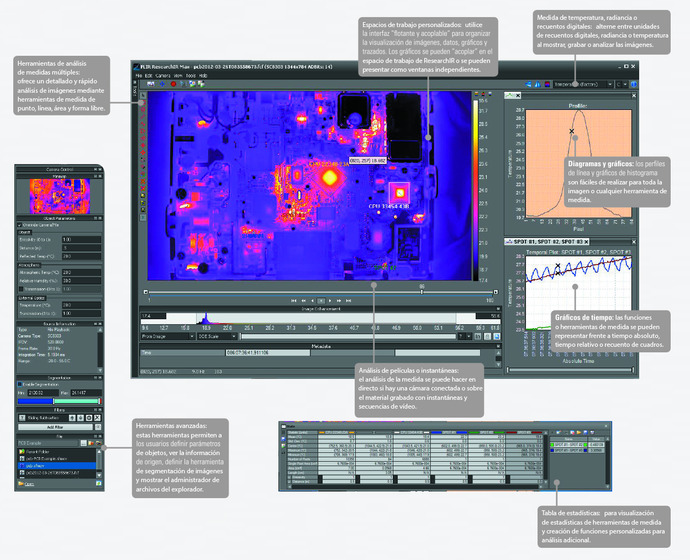The image size is (690, 560).
Task: Click the blue save icon in Image Enhancement
Action: click(x=497, y=337)
